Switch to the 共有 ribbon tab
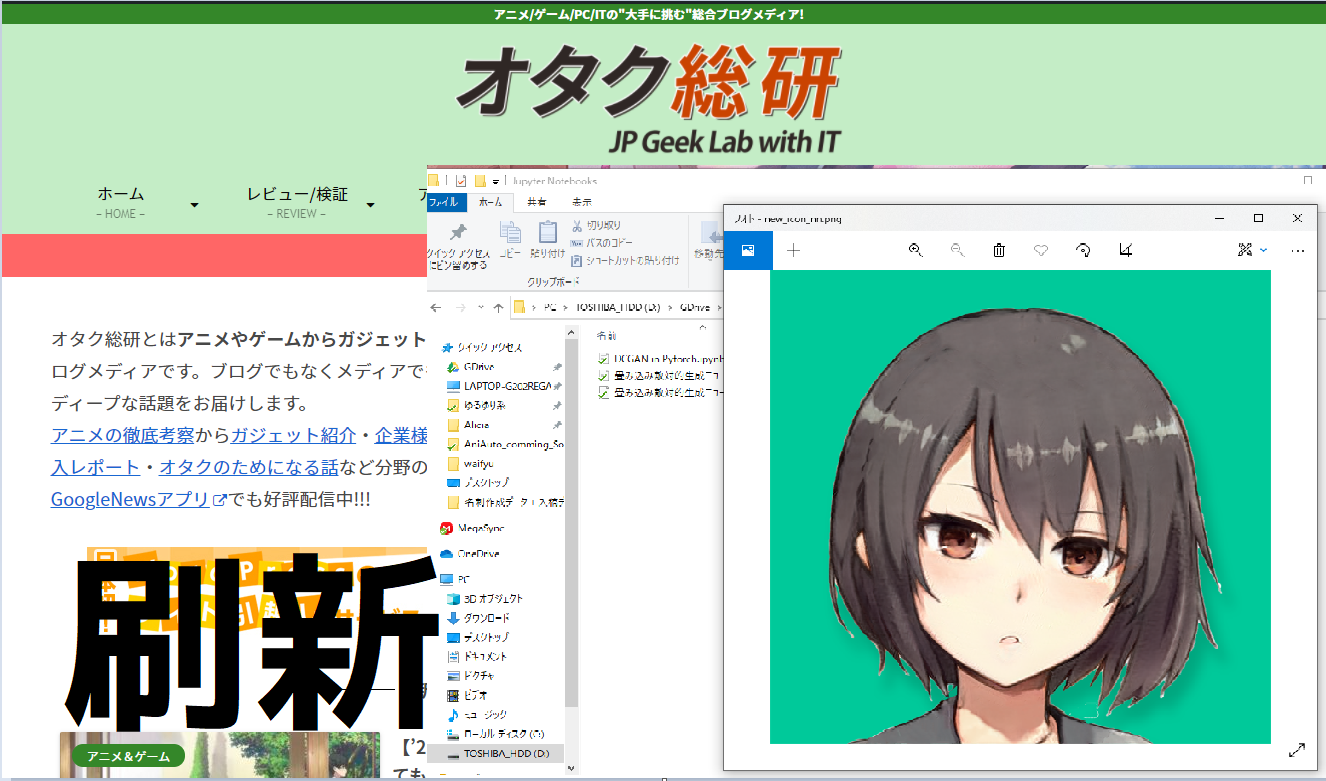 pos(537,202)
